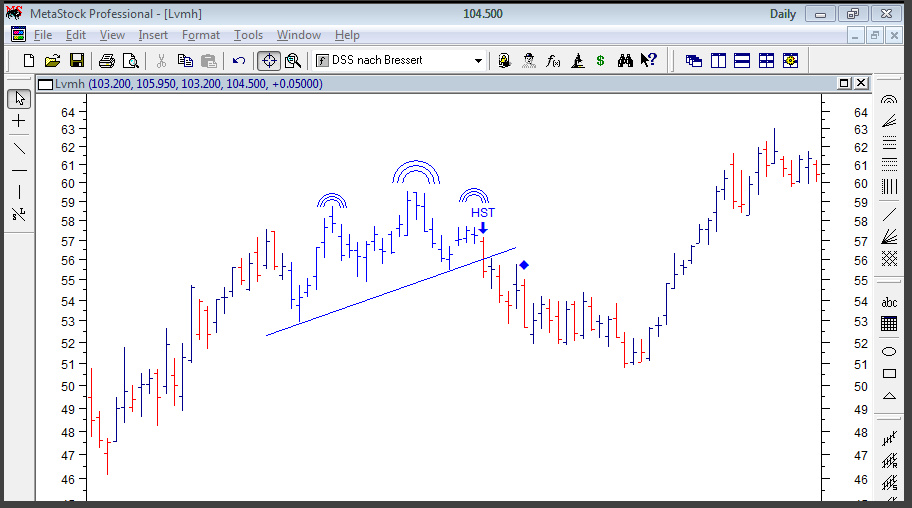Copy using the copy icon
Viewport: 912px width, 508px height.
point(186,61)
